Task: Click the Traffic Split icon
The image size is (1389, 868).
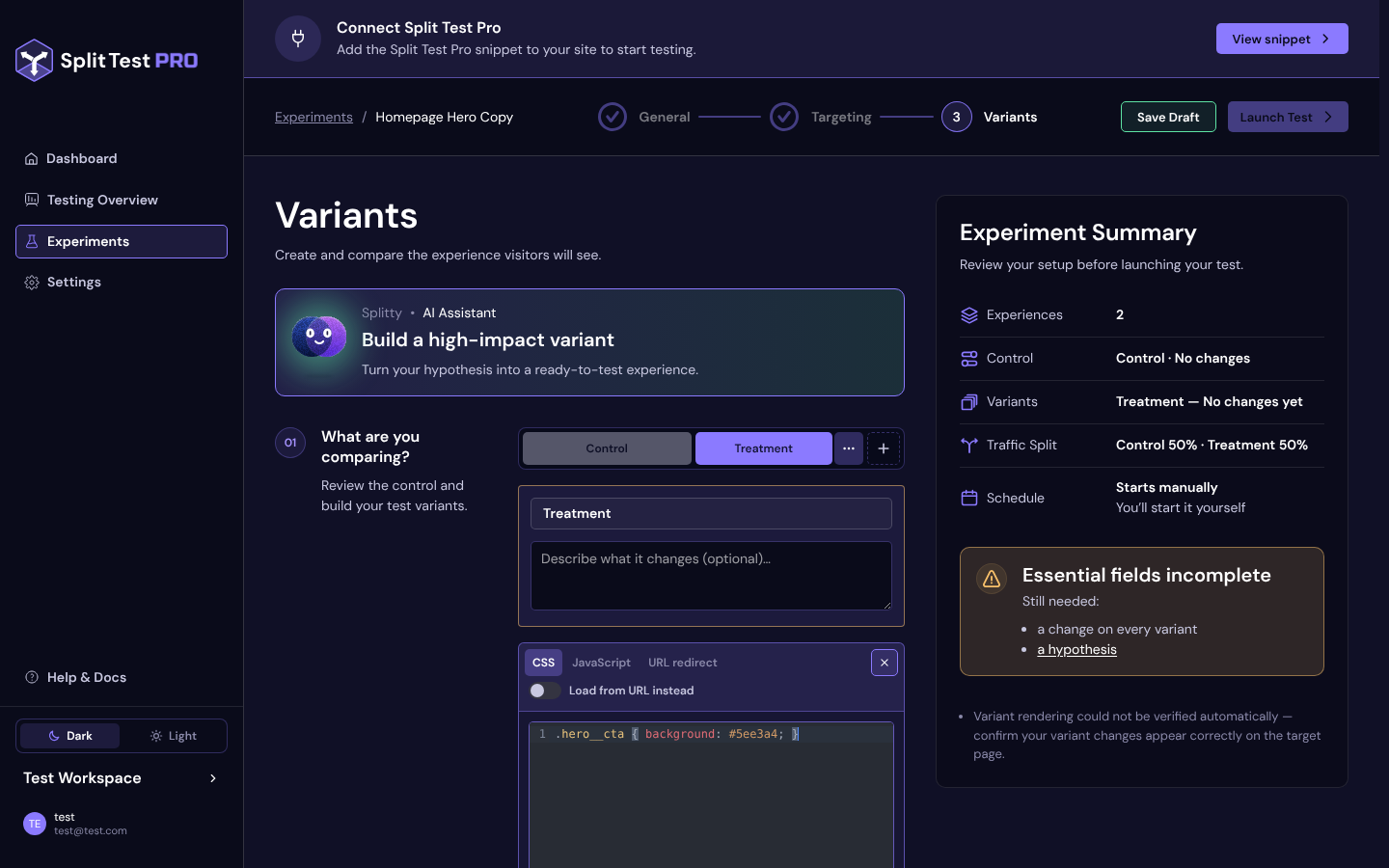Action: point(969,445)
